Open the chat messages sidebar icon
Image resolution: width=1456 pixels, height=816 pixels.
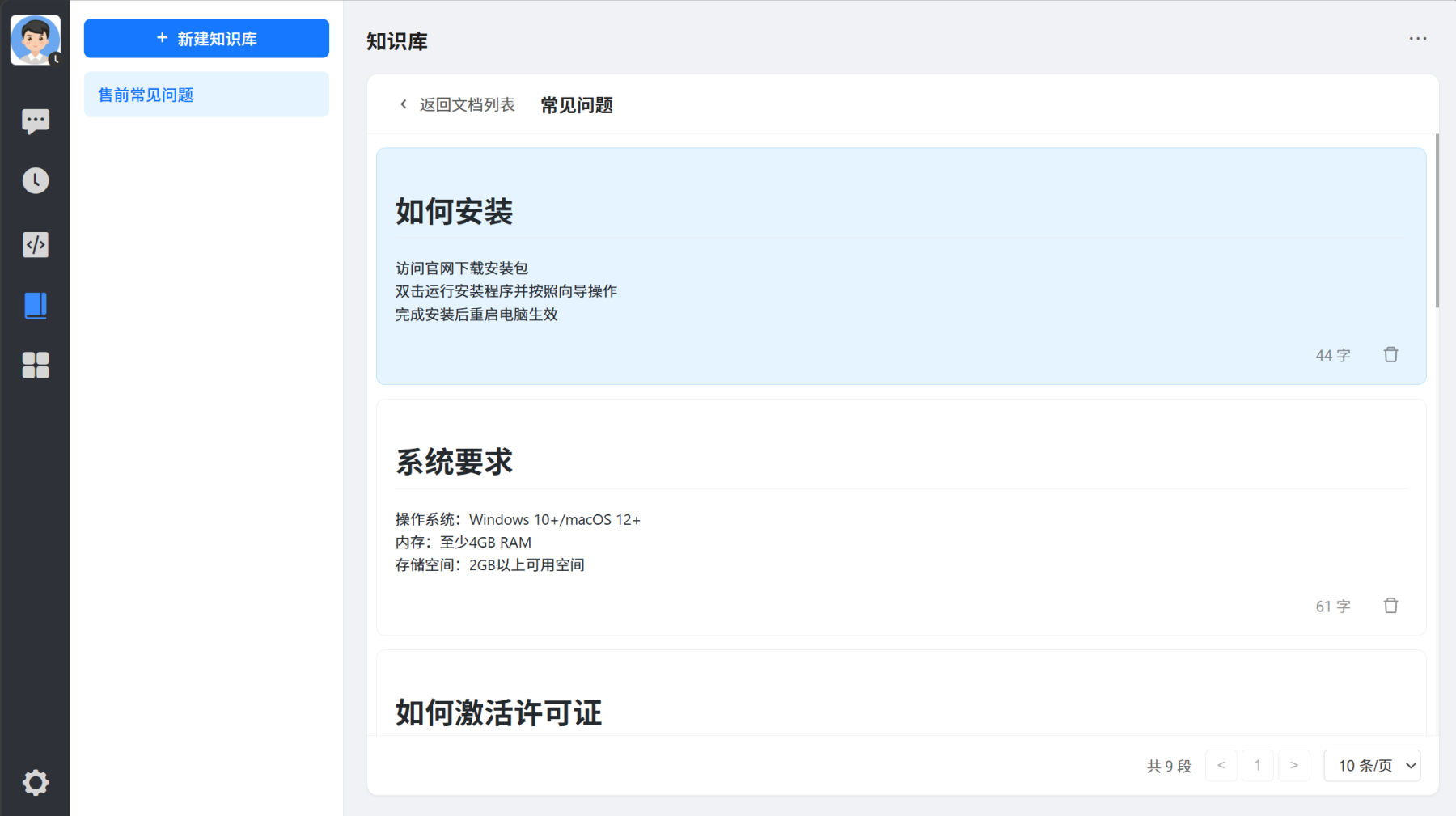(x=35, y=121)
